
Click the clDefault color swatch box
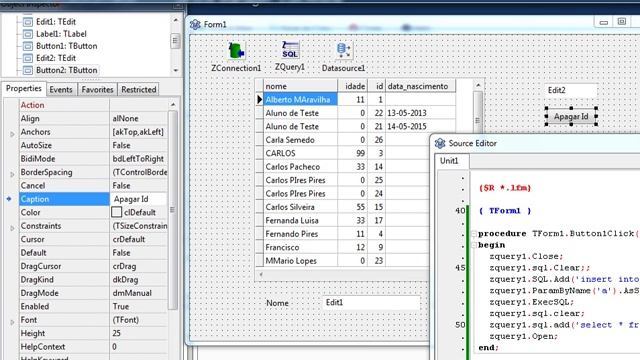tap(116, 212)
